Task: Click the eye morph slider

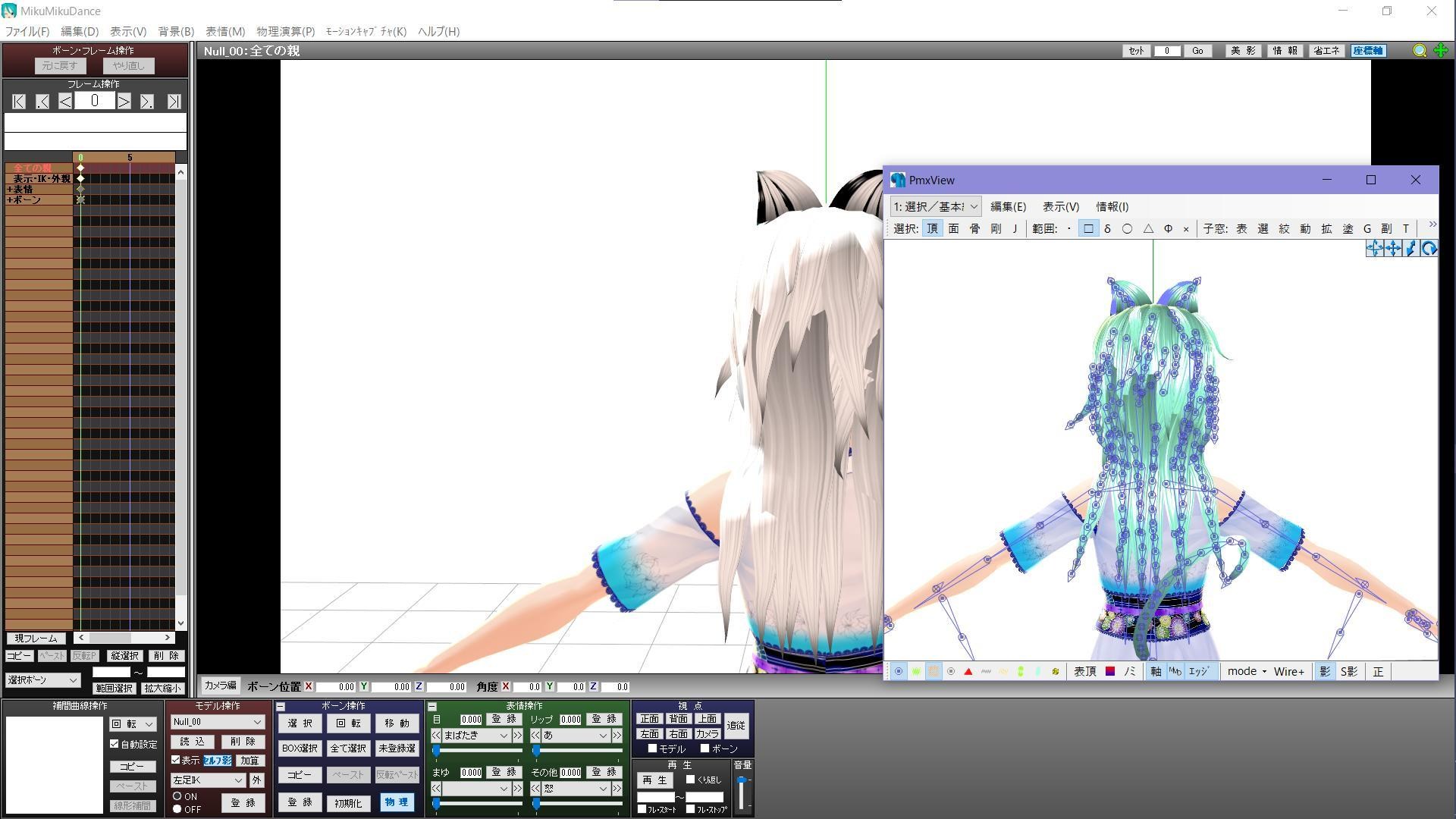Action: click(x=478, y=751)
